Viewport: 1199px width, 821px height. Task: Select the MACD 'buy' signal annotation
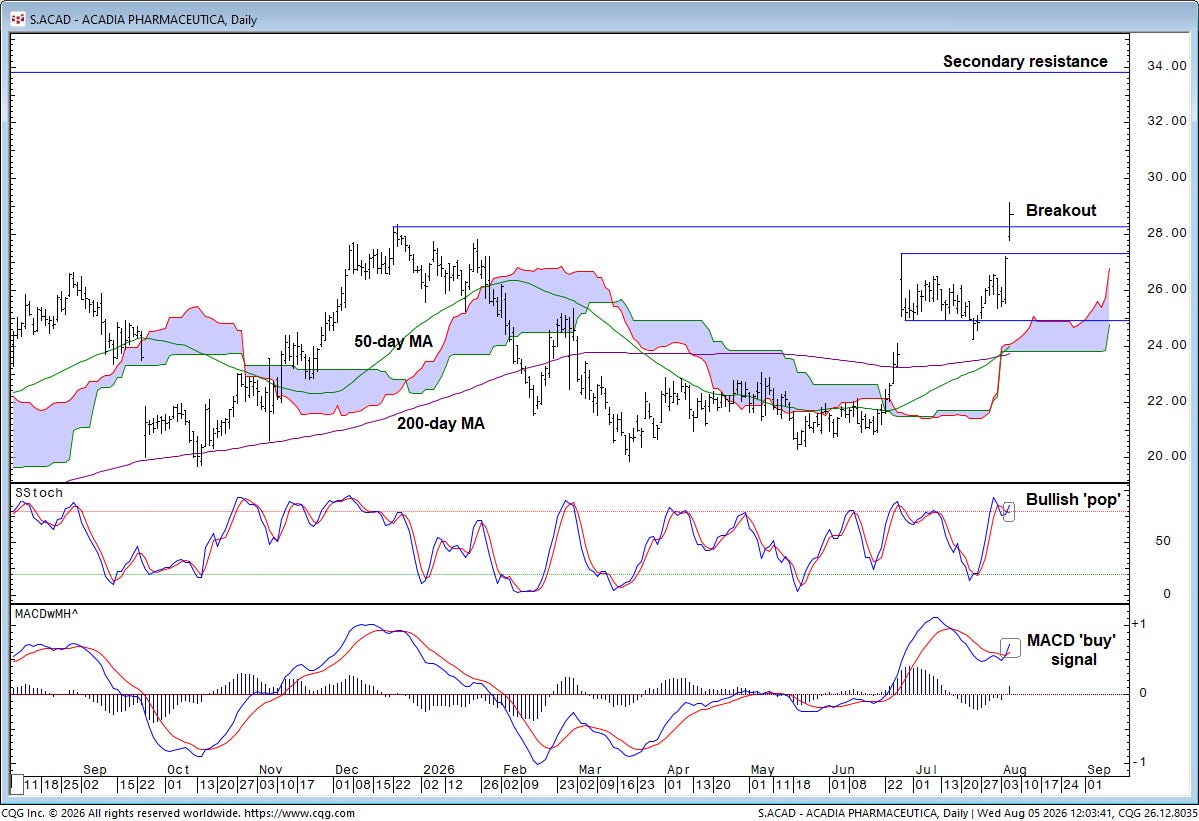(x=1072, y=650)
